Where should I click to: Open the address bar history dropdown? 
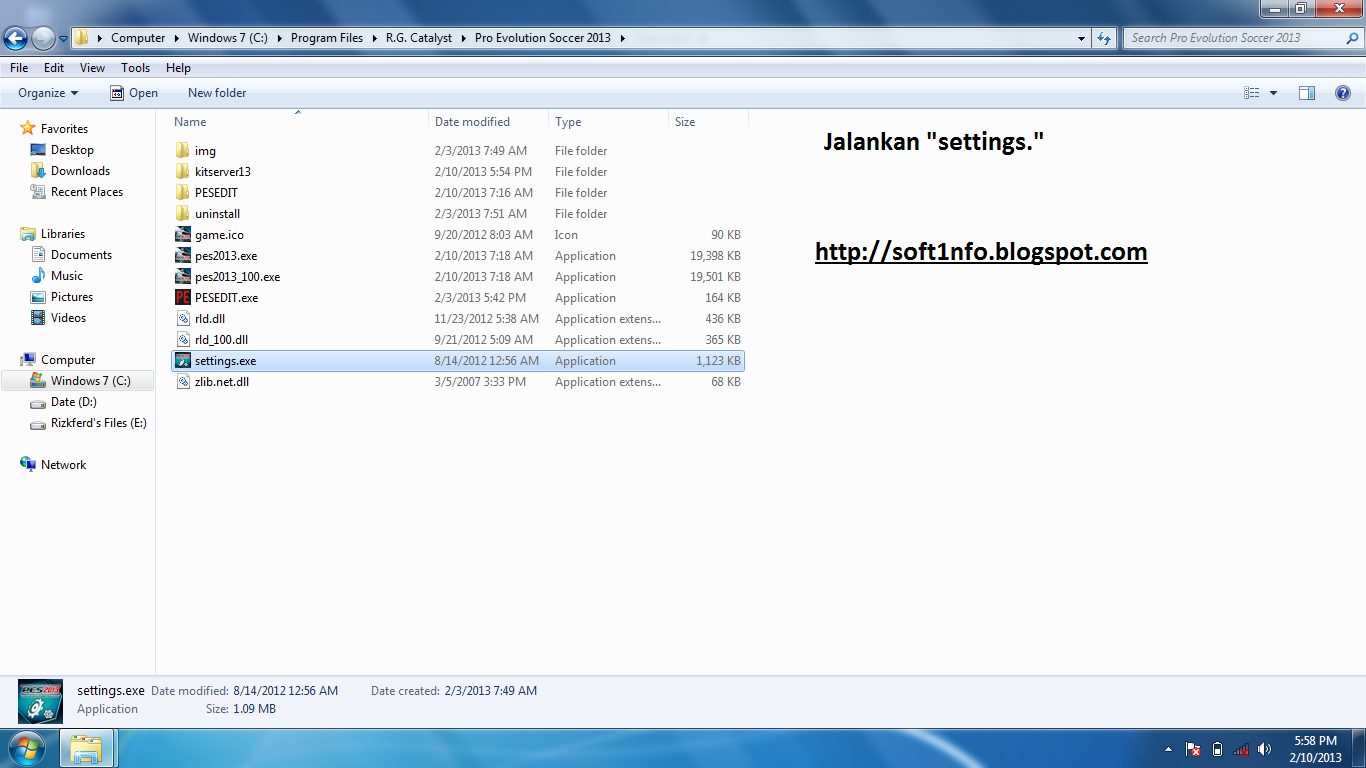pos(1082,38)
